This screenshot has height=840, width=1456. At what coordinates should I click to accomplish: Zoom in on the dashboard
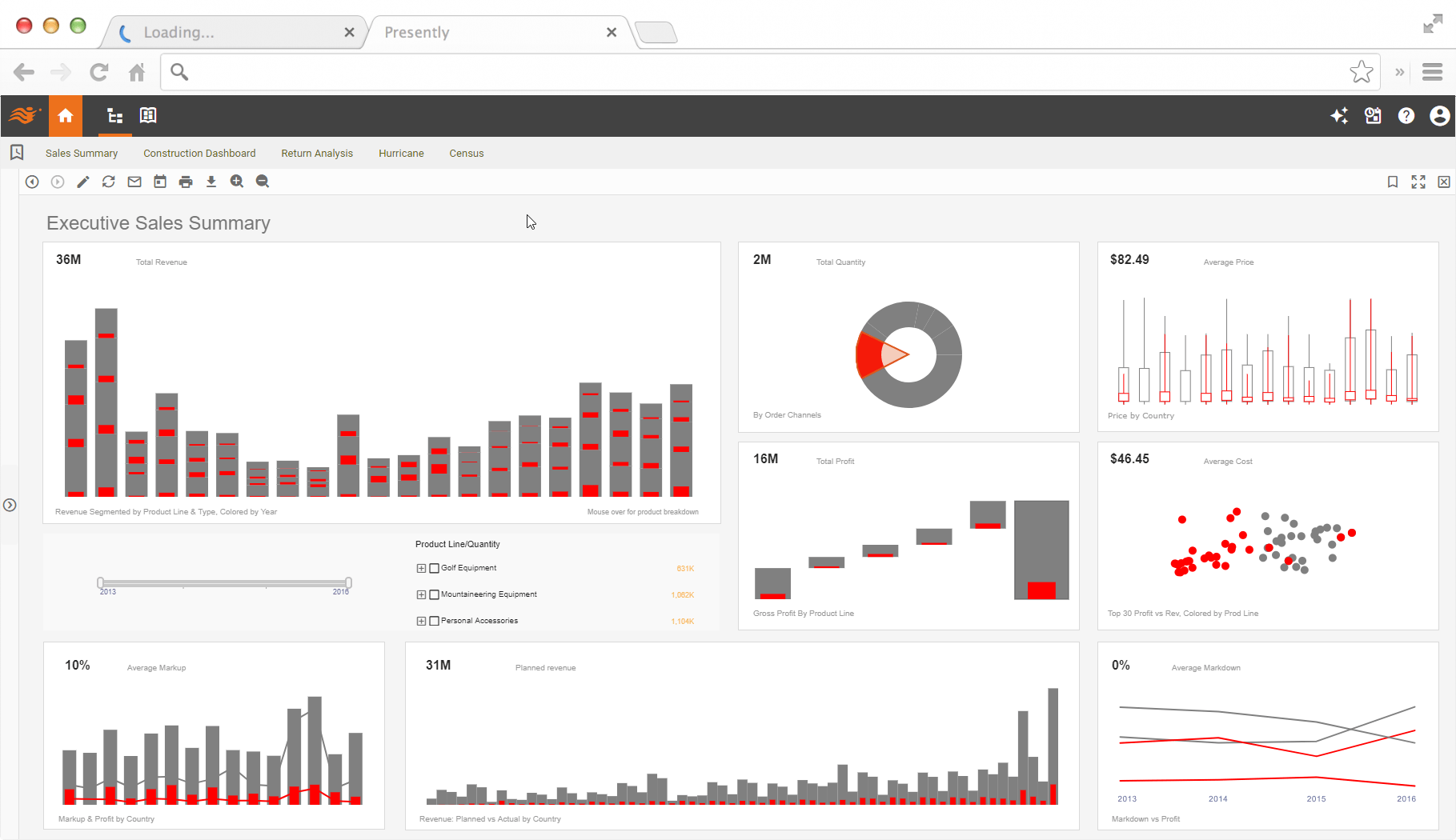[x=237, y=182]
